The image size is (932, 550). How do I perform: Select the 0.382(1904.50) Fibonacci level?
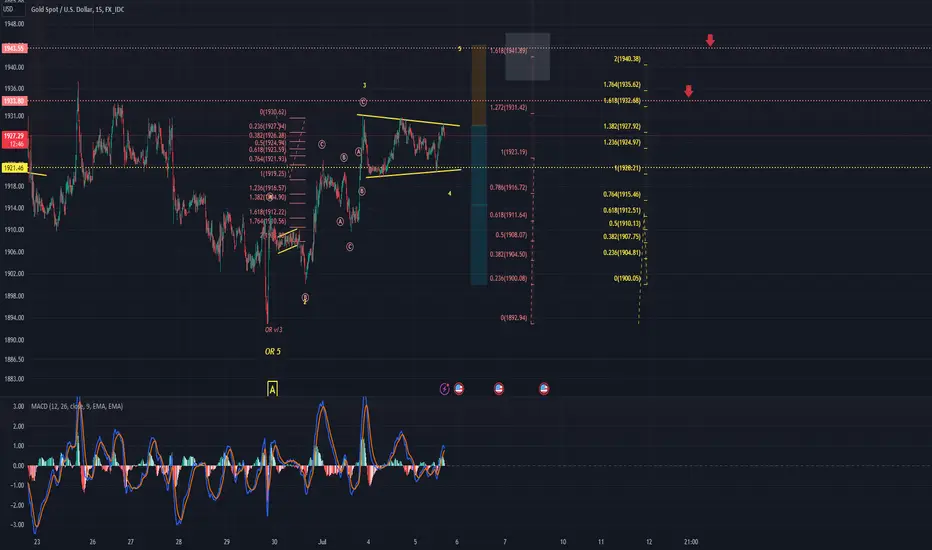click(508, 254)
